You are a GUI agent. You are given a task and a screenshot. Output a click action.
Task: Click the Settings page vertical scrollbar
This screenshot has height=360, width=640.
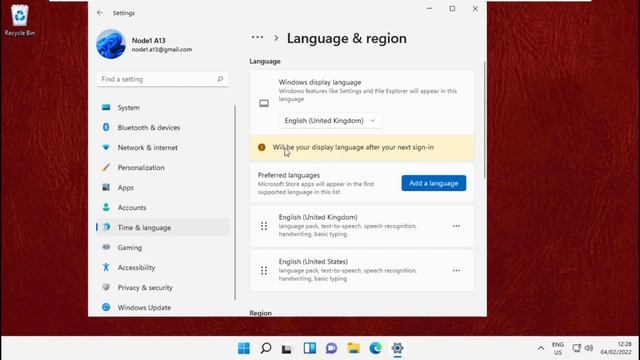click(484, 120)
